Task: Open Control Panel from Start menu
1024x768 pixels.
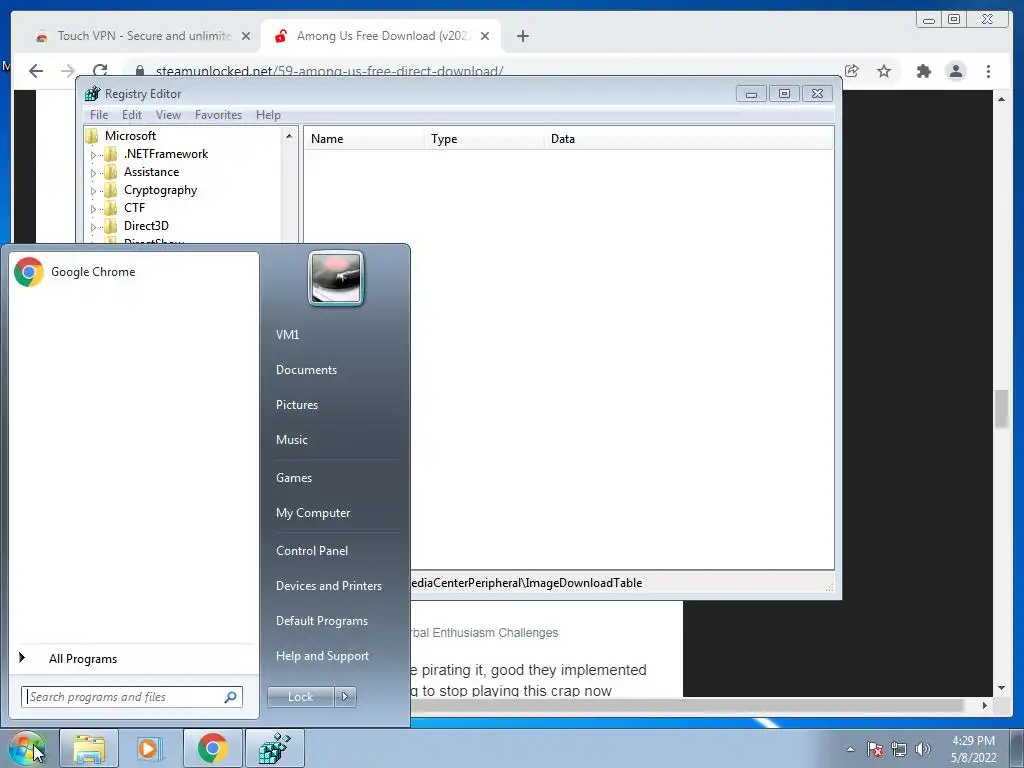Action: [x=312, y=551]
